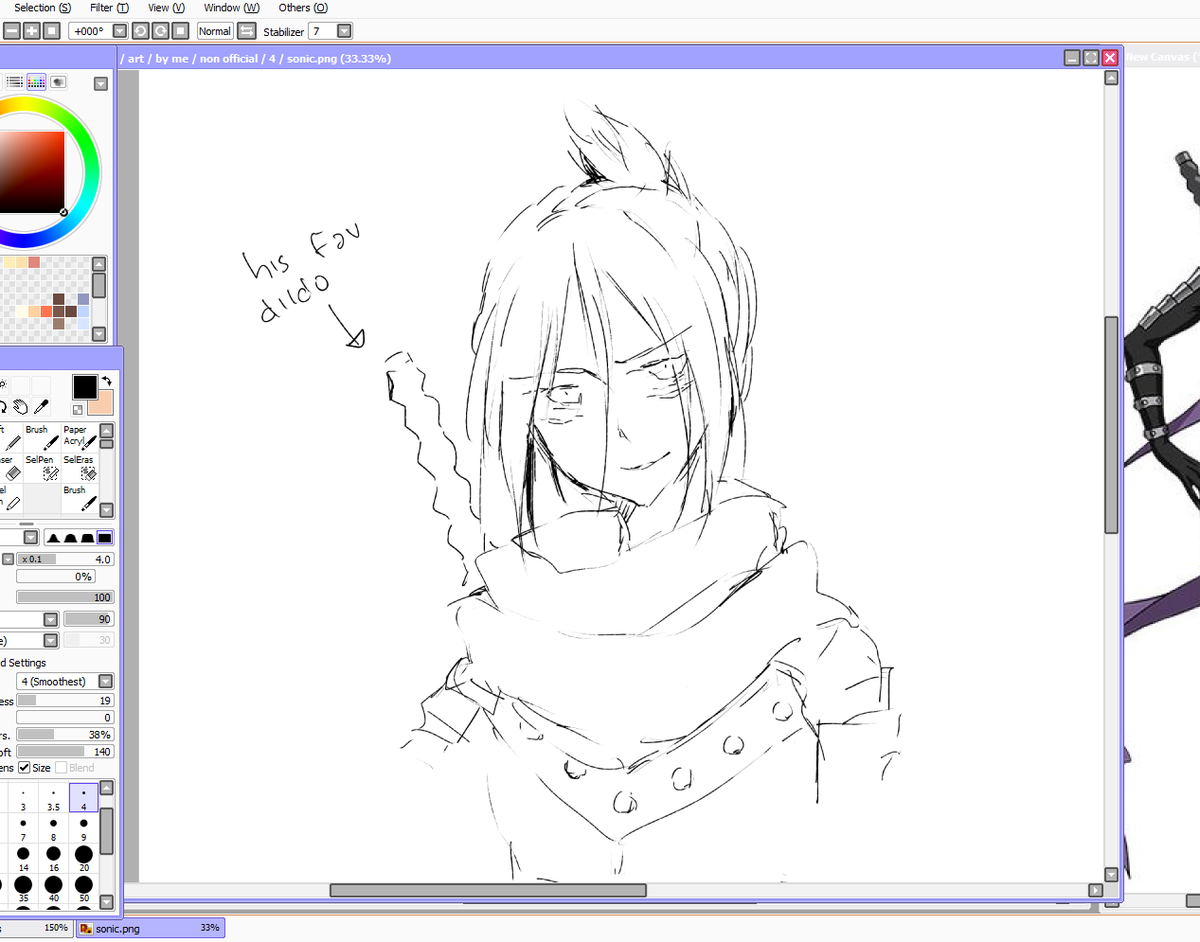Choose the third brush edge shape
The image size is (1200, 942).
click(x=87, y=538)
